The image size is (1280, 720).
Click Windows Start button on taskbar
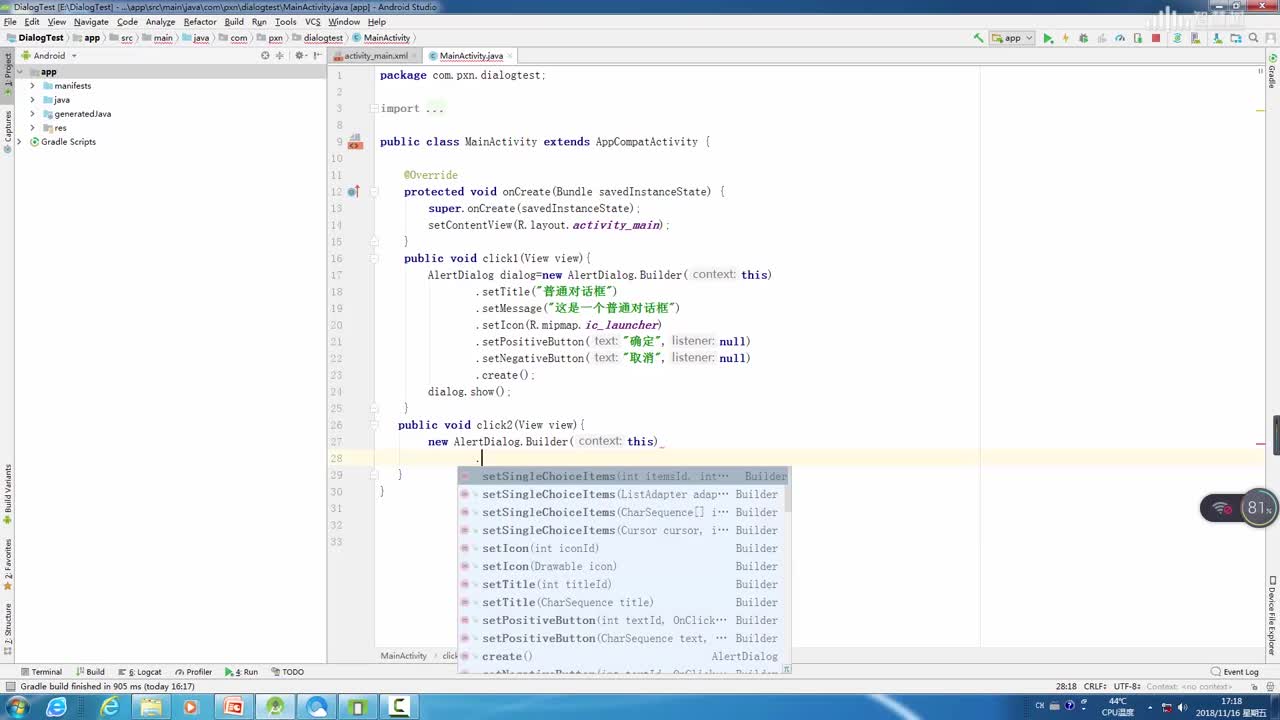point(19,707)
